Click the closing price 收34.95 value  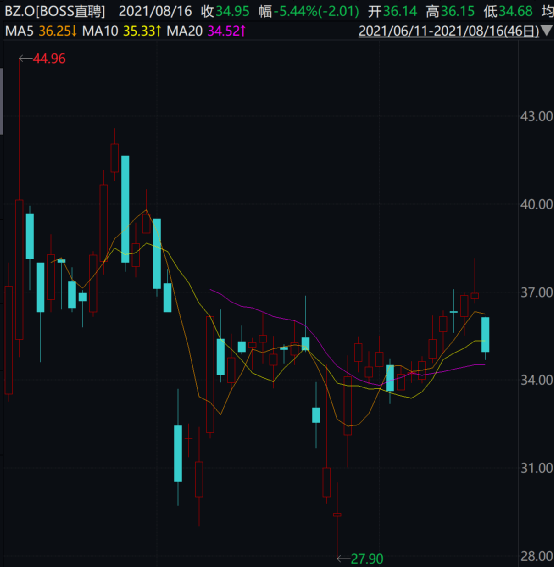225,12
